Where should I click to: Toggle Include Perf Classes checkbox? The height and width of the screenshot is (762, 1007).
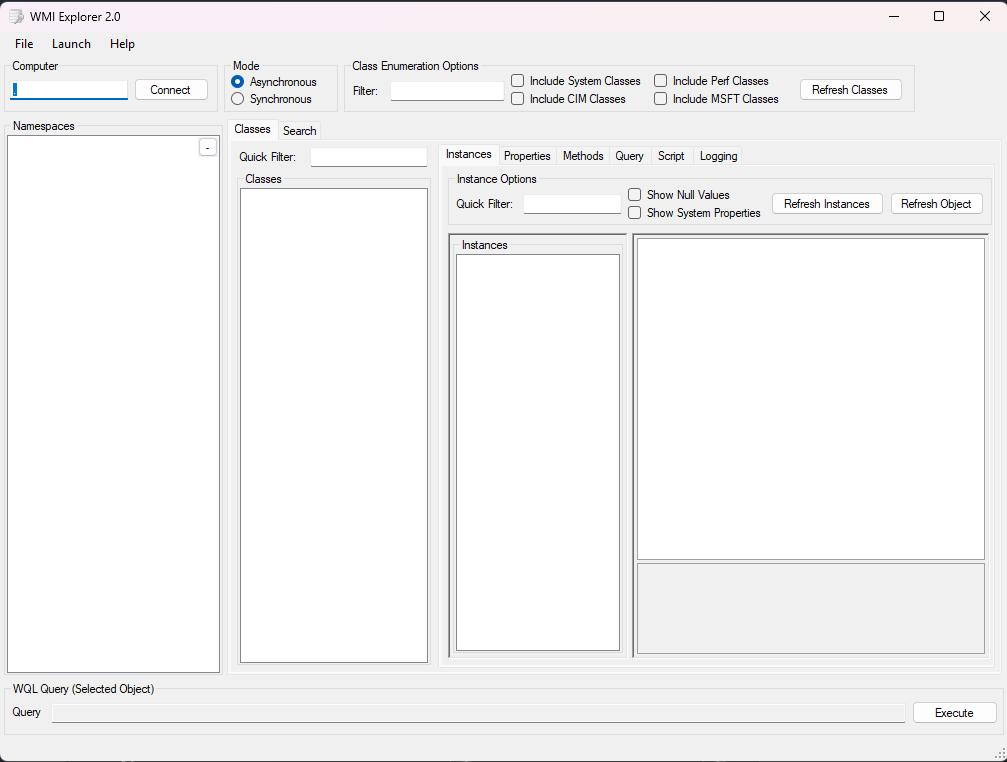[661, 81]
